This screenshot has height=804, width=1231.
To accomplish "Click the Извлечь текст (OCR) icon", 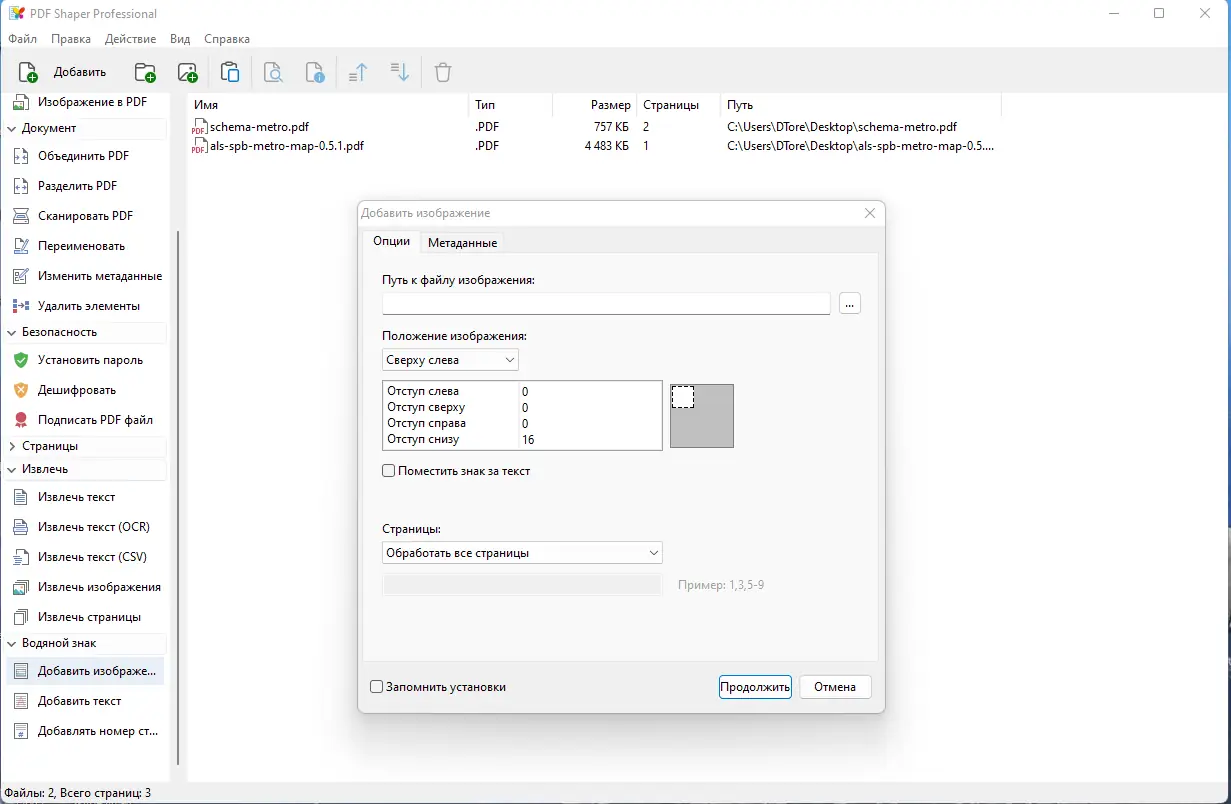I will [x=20, y=527].
